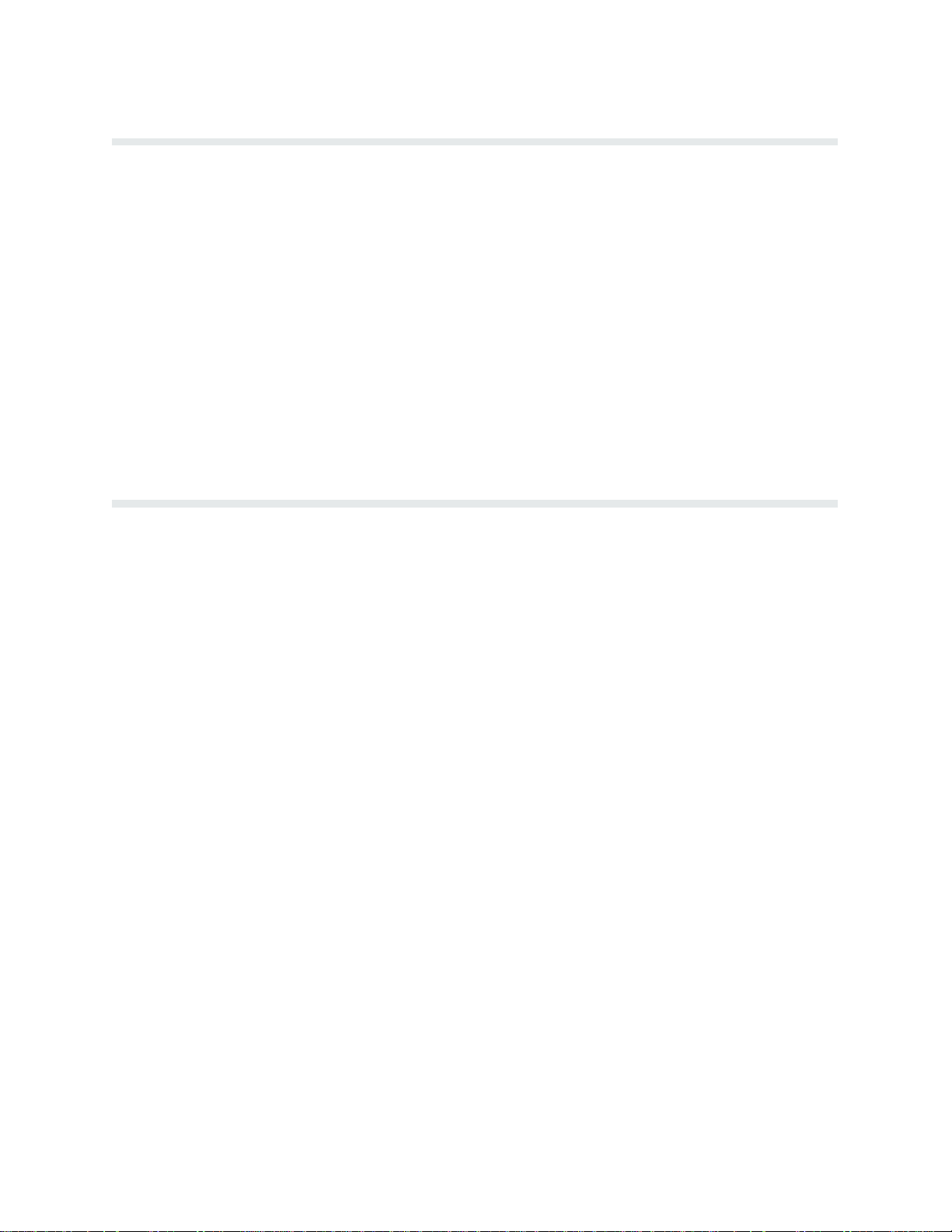Viewport: 952px width, 1232px height.
Task: Click the blank area between the two gray bars
Action: tap(475, 323)
